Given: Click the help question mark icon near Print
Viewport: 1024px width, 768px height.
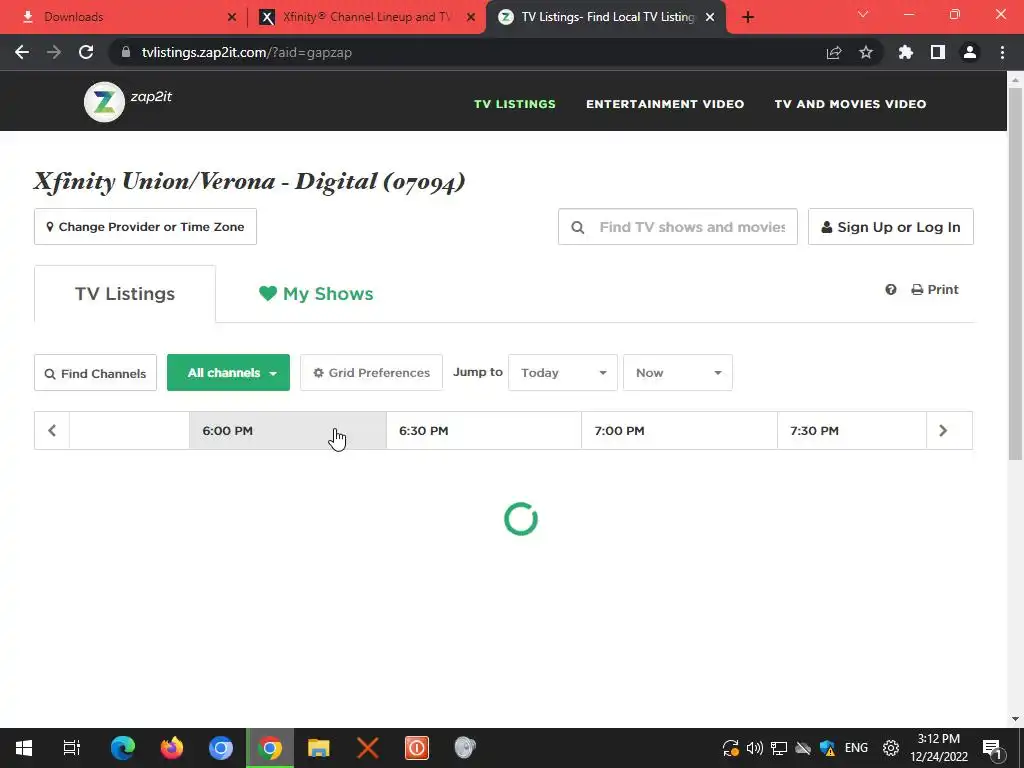Looking at the screenshot, I should (x=891, y=289).
